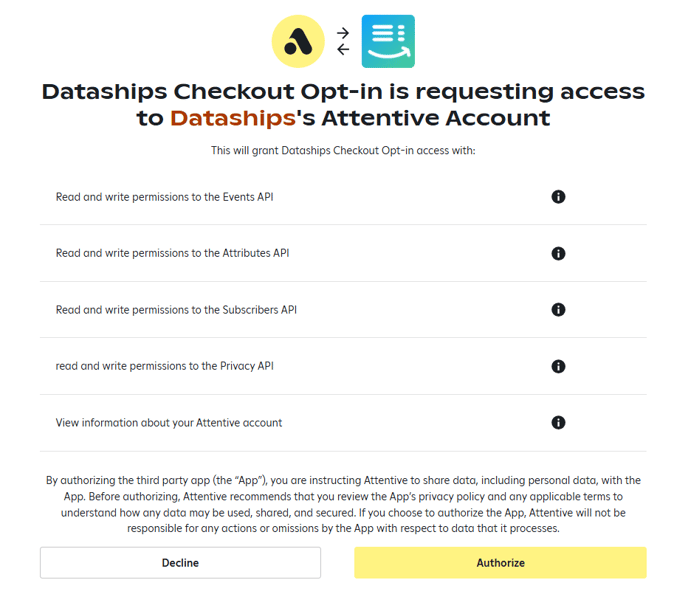Image resolution: width=688 pixels, height=594 pixels.
Task: Click the third-party app disclaimer paragraph
Action: tap(343, 504)
